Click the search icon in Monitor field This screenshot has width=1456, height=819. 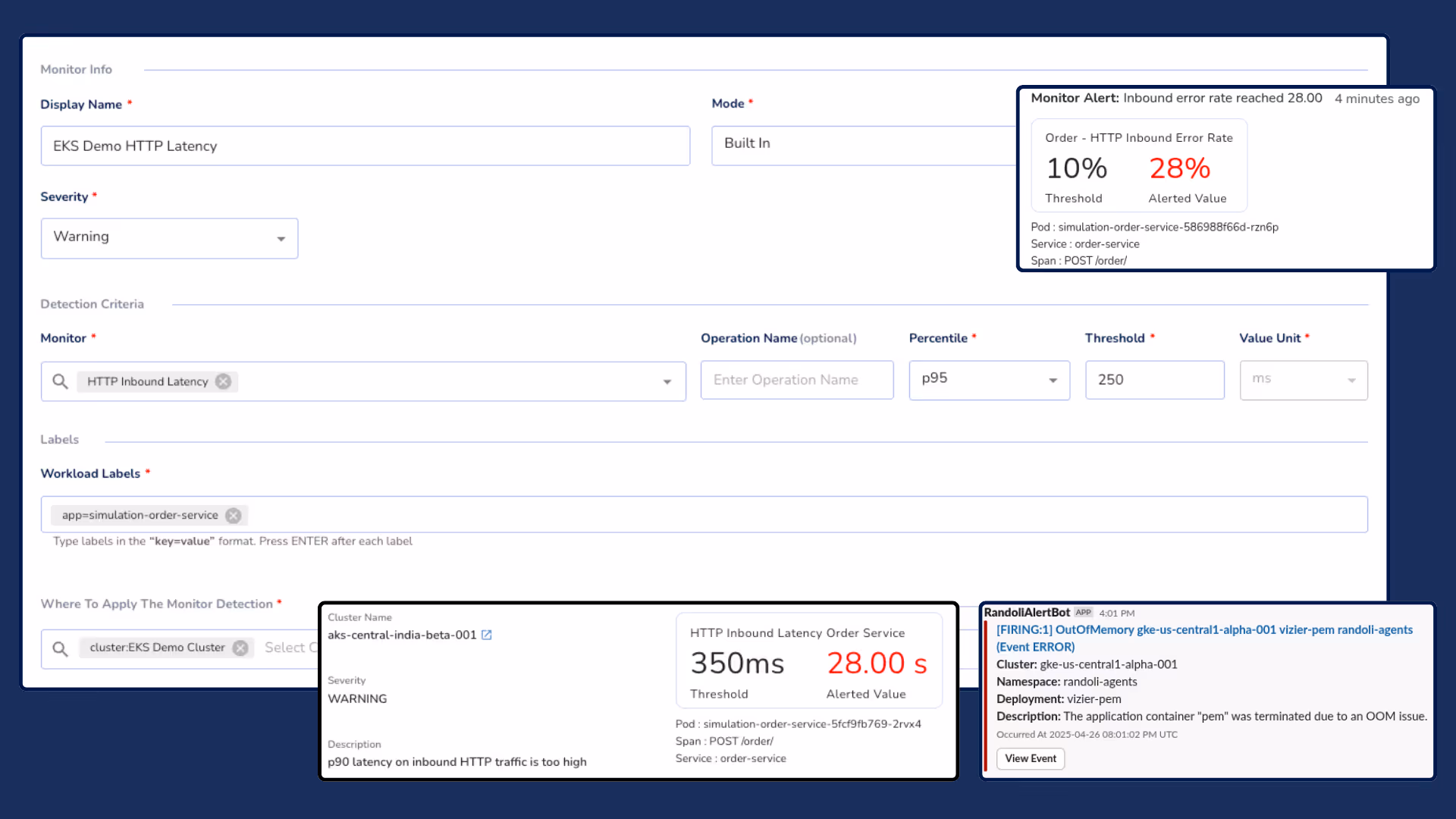(x=60, y=381)
